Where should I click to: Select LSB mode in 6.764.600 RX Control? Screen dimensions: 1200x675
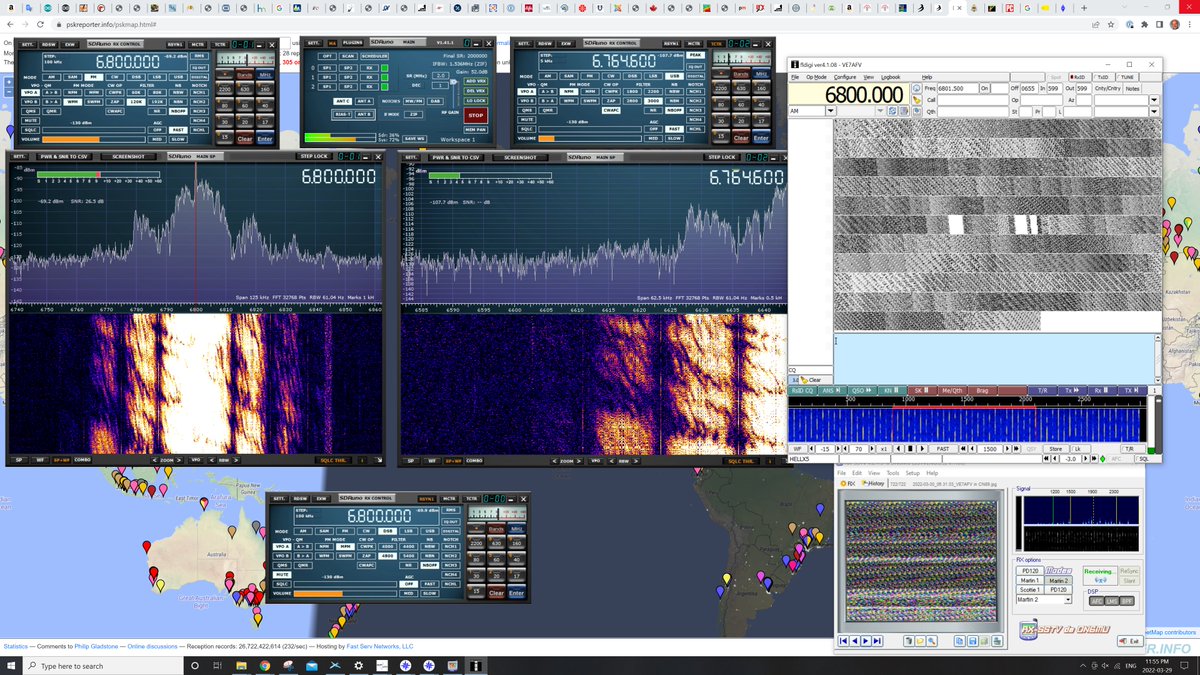click(x=653, y=76)
